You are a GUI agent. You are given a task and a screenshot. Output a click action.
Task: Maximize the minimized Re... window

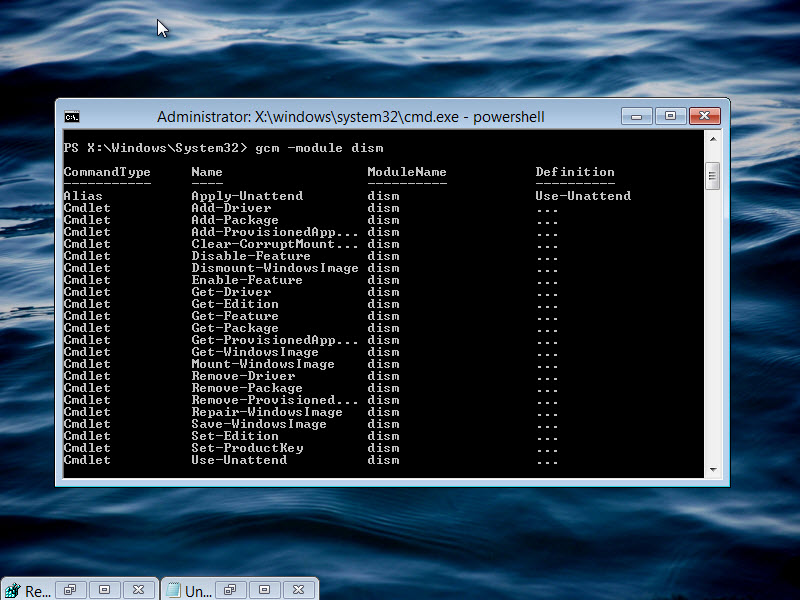[105, 590]
